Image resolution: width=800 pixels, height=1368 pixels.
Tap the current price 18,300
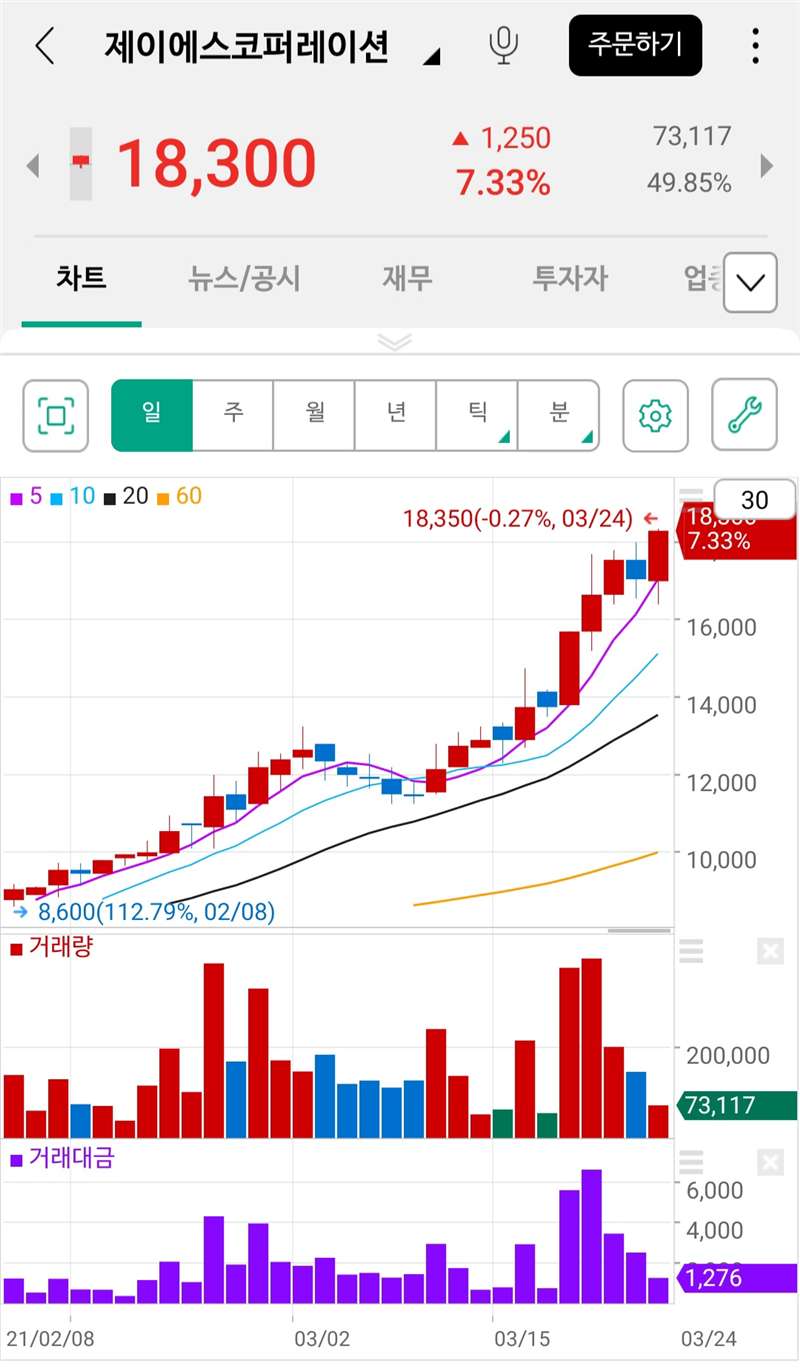(x=217, y=163)
